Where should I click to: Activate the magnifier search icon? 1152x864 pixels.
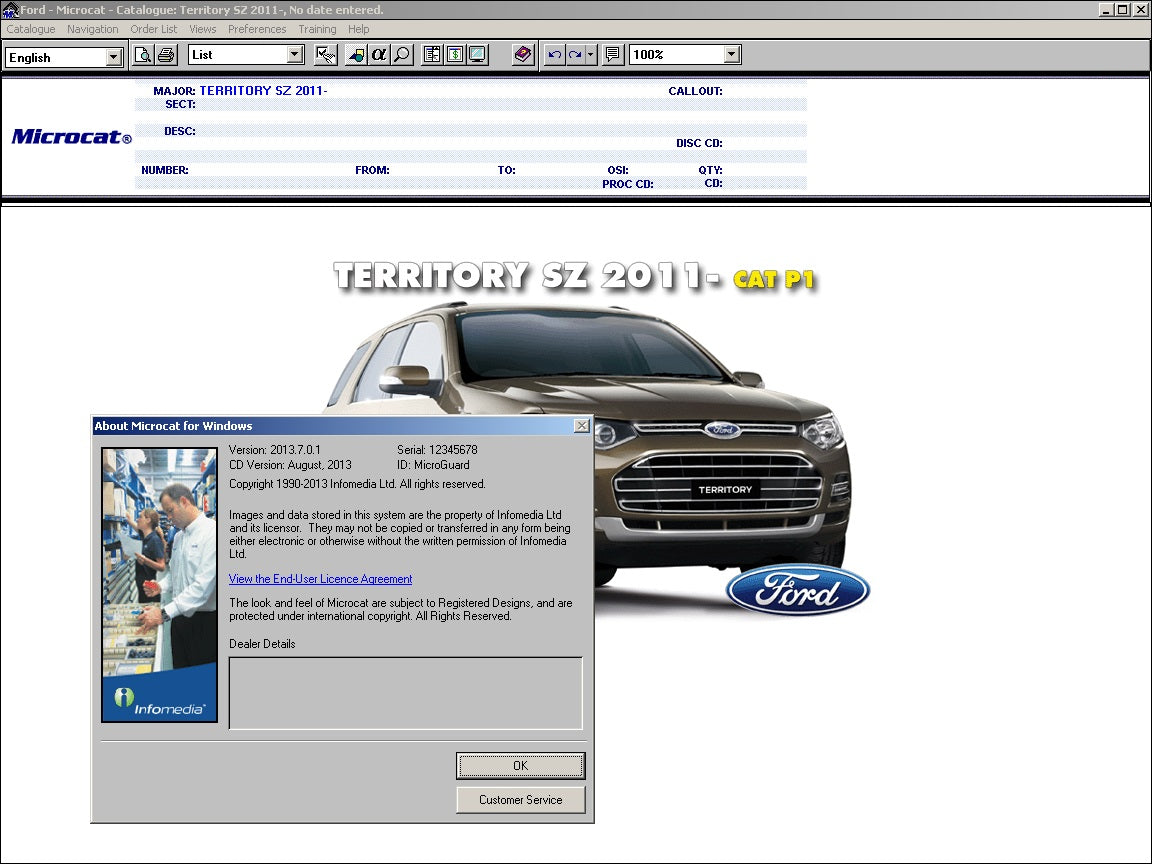401,55
